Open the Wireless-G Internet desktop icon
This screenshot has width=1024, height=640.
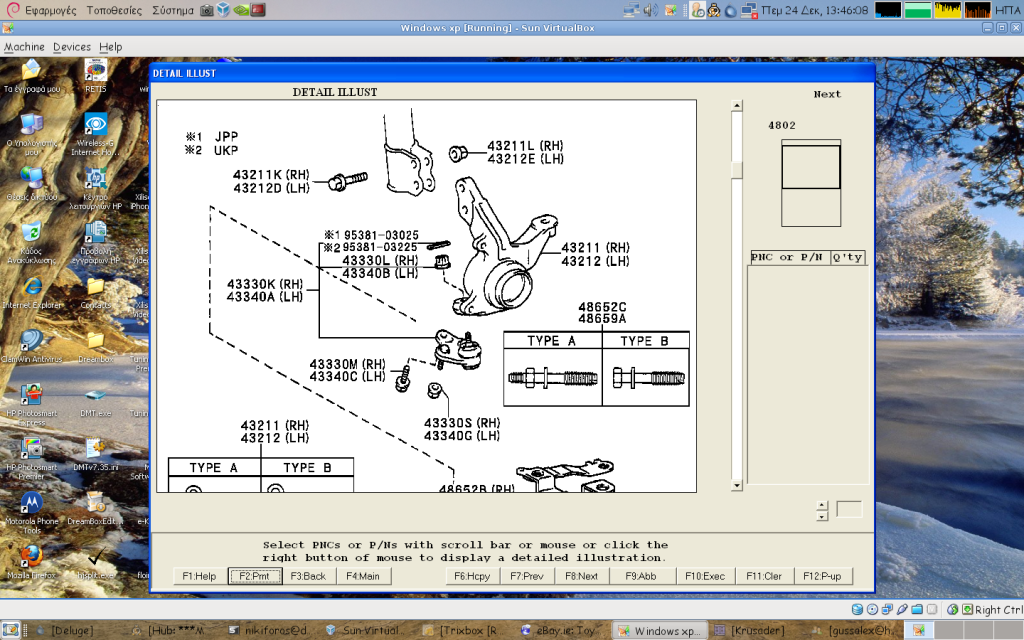click(x=95, y=133)
